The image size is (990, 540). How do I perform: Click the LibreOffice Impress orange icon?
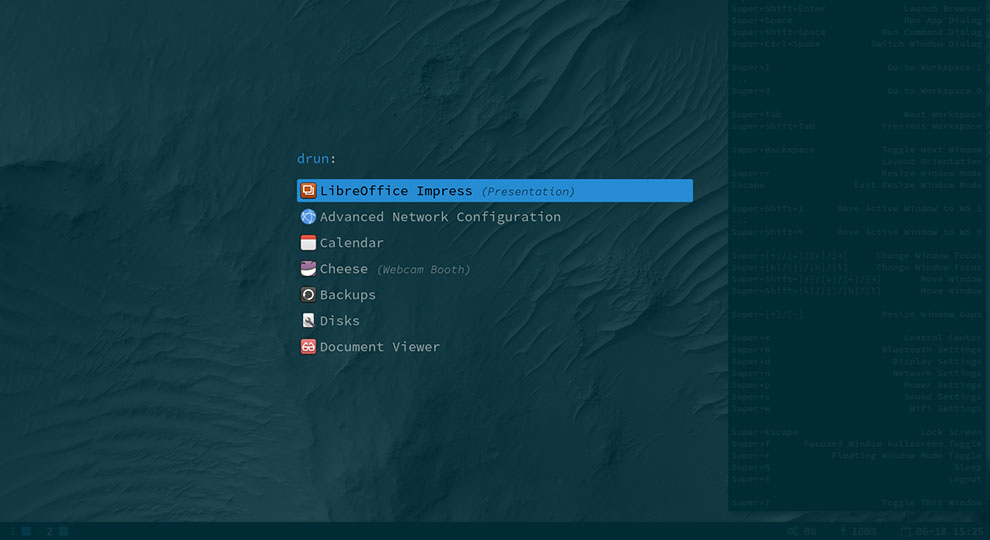pos(308,190)
